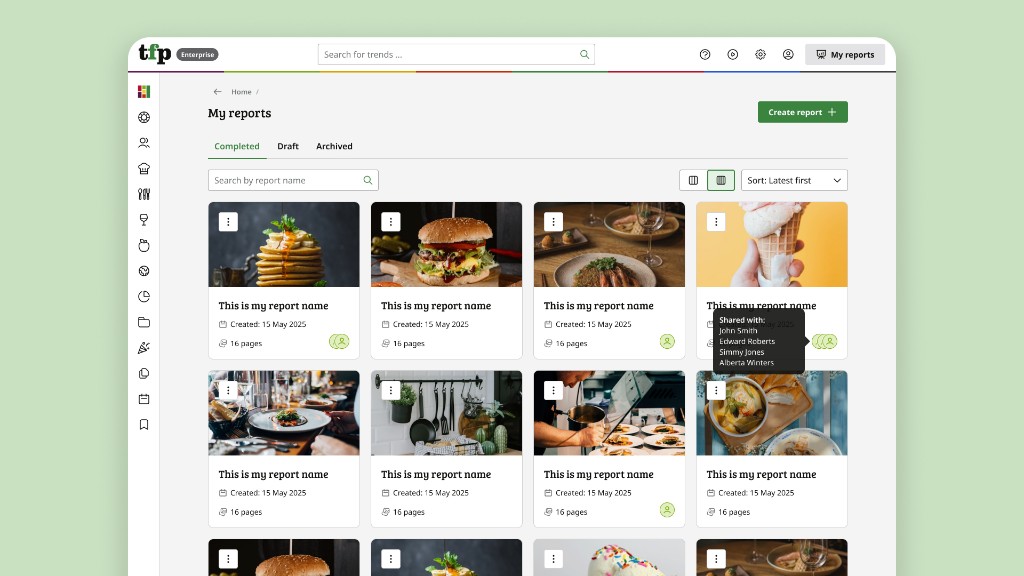Click shared avatars on the ice cream card

825,342
